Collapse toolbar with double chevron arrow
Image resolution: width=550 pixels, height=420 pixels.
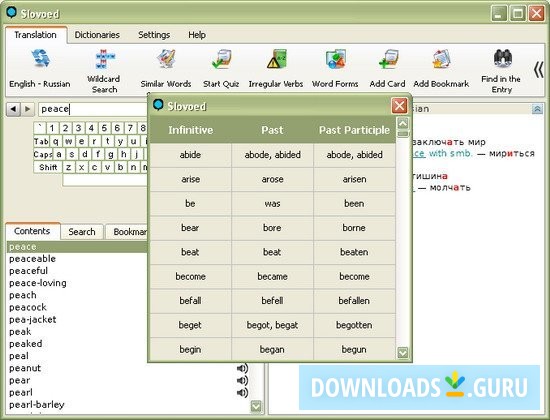538,70
